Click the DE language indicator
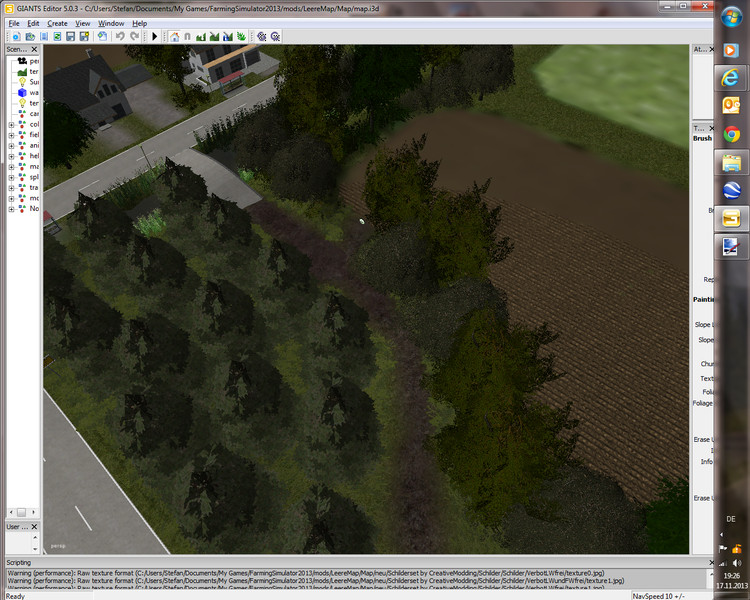 [x=731, y=519]
